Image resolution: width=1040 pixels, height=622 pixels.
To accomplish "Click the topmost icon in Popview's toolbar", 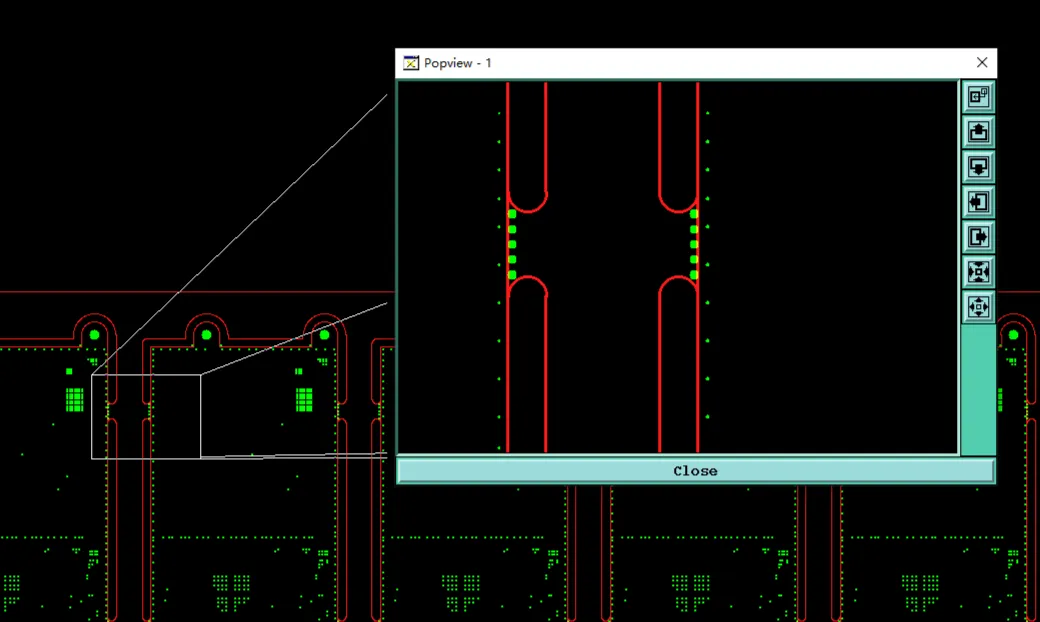I will click(x=978, y=97).
